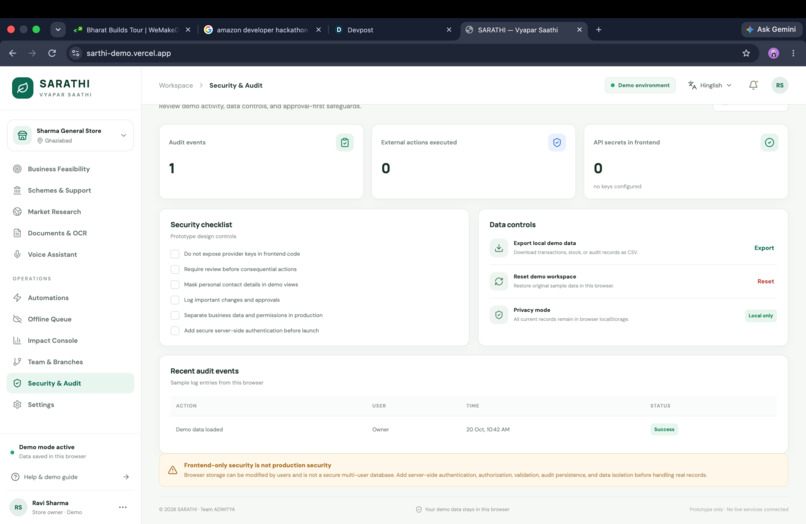This screenshot has width=806, height=524.
Task: Click the notification bell icon
Action: click(753, 85)
